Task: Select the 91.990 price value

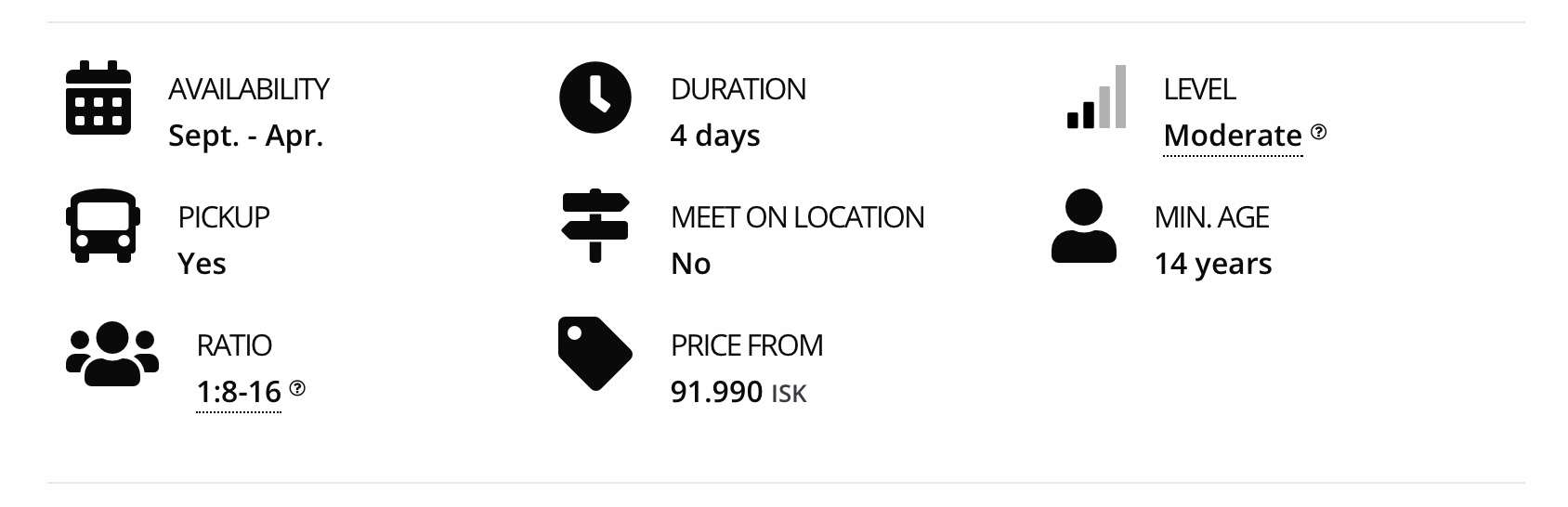Action: tap(716, 392)
